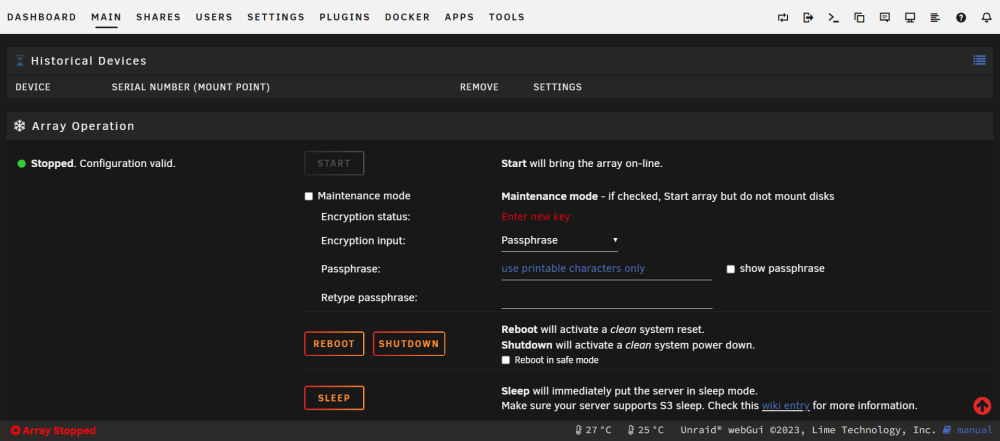The height and width of the screenshot is (441, 1000).
Task: Click the Retype passphrase field
Action: point(607,298)
